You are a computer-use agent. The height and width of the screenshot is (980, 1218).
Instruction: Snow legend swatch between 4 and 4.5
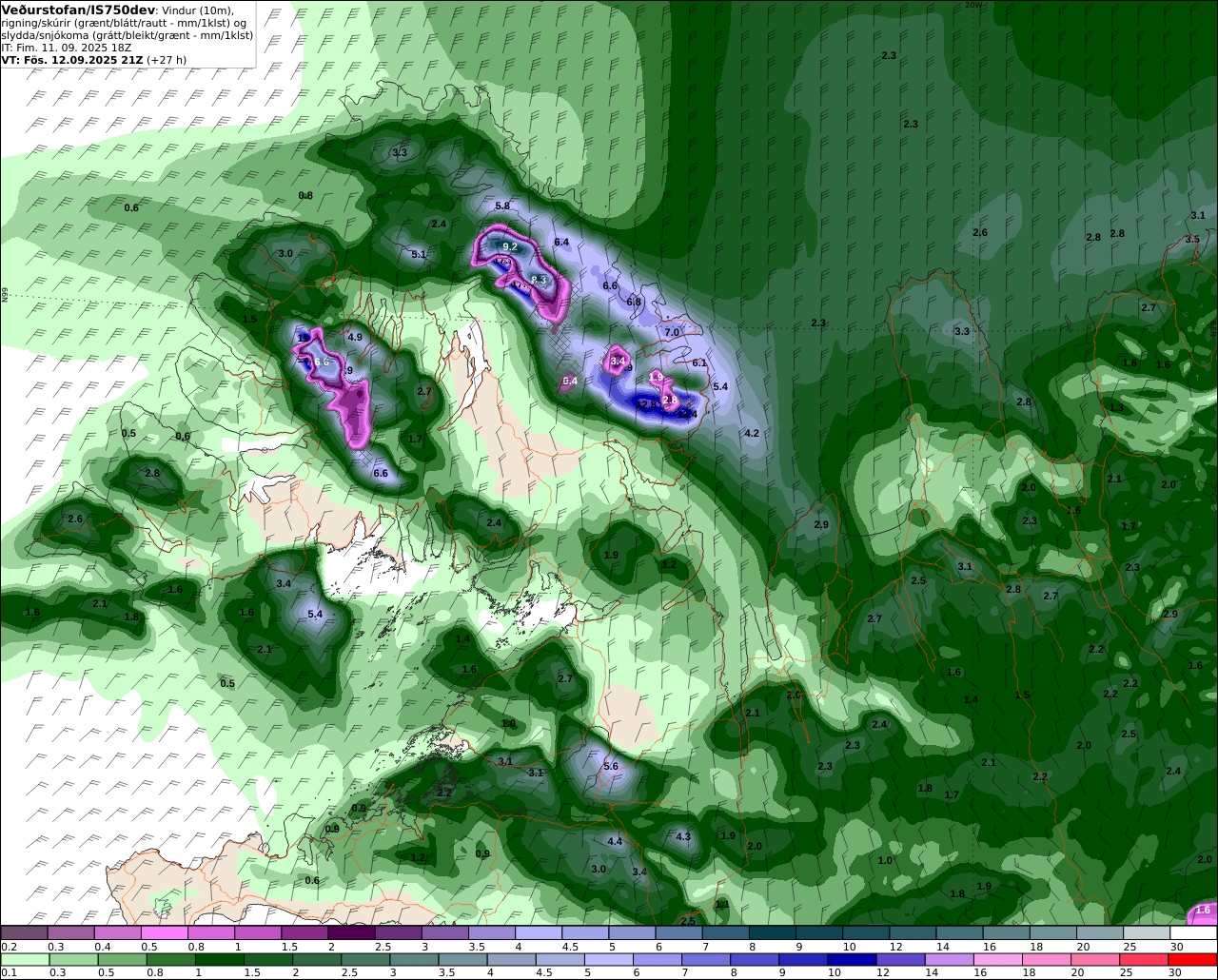click(x=539, y=932)
